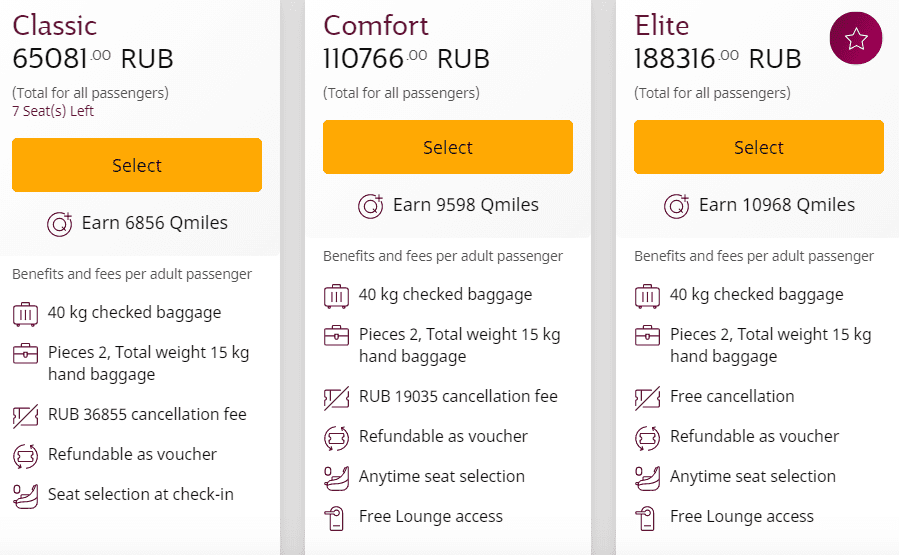Image resolution: width=899 pixels, height=555 pixels.
Task: Click Classic RUB 36855 cancellation fee text
Action: pyautogui.click(x=147, y=414)
